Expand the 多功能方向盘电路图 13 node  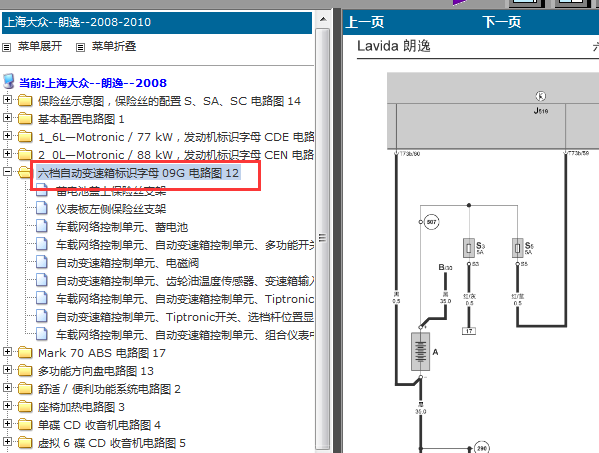click(x=7, y=369)
